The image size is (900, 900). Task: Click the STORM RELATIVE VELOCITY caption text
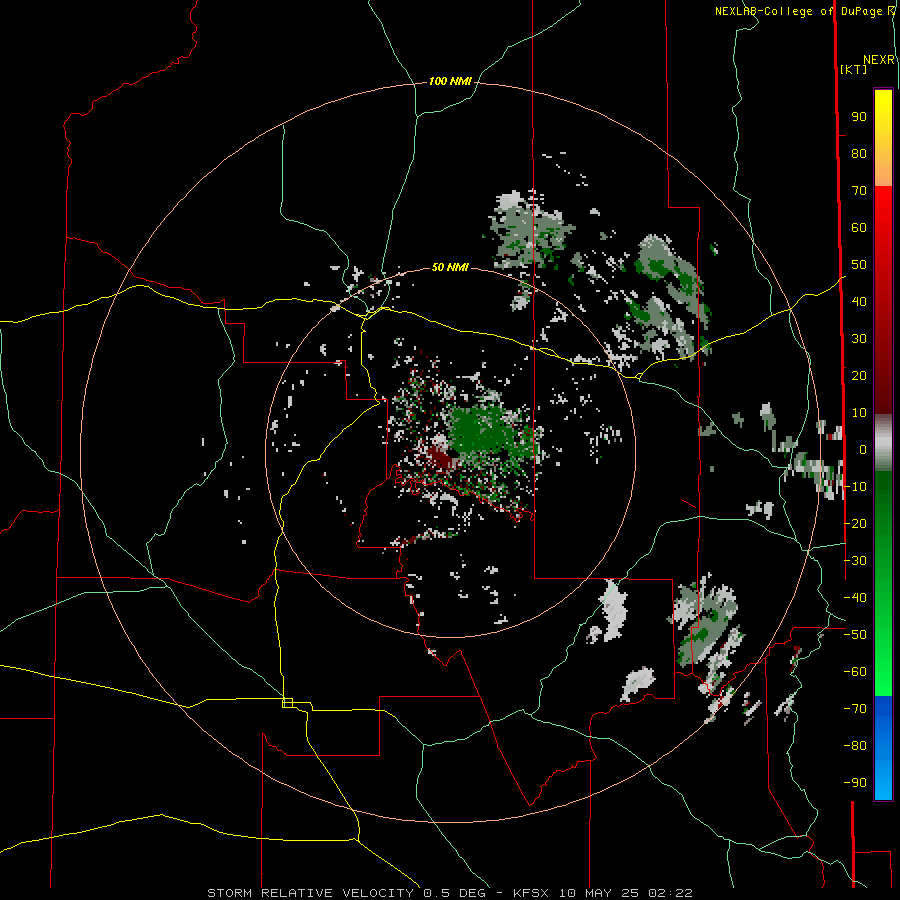click(311, 893)
